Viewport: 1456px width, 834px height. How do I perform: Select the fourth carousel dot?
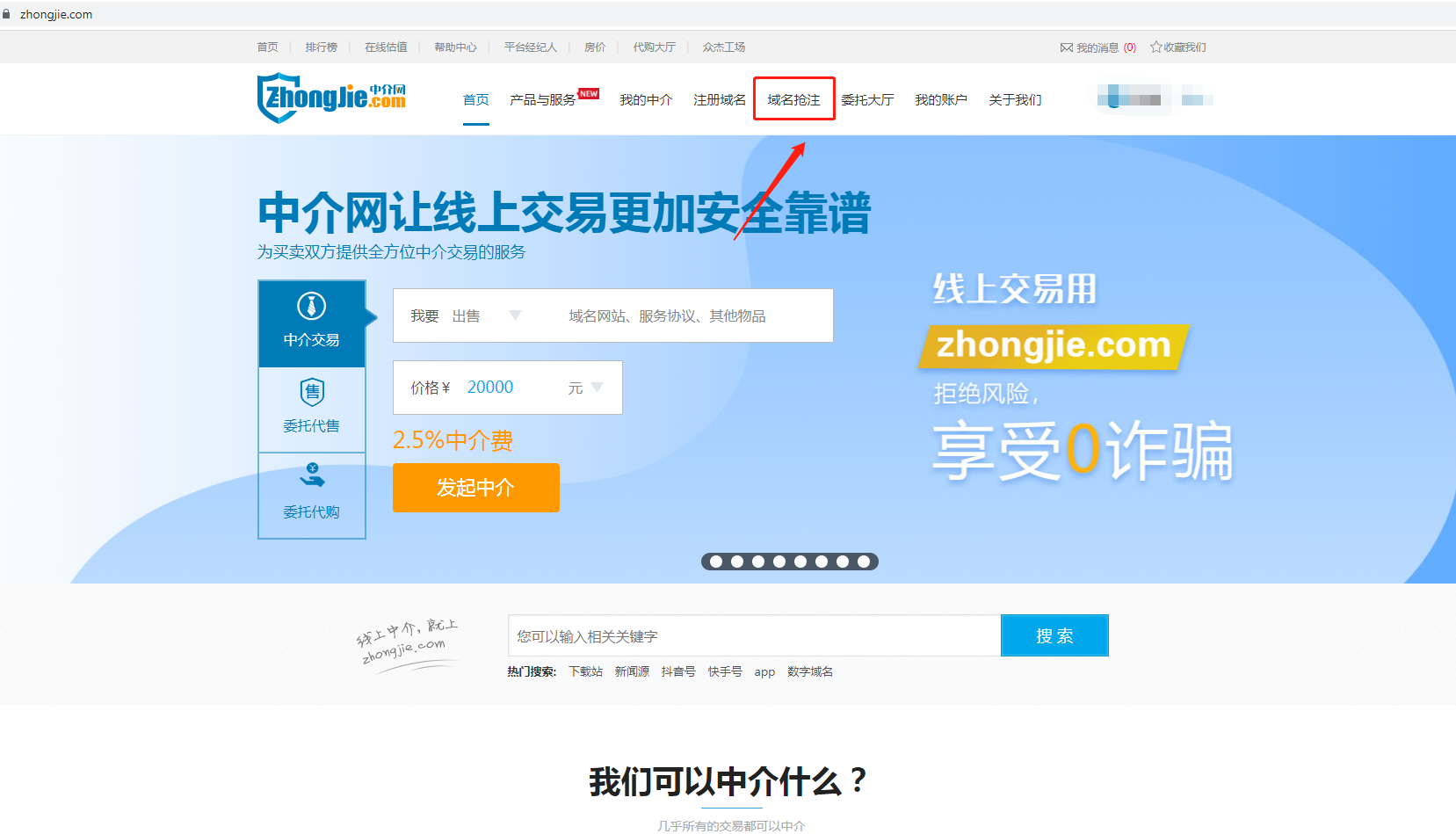[779, 562]
